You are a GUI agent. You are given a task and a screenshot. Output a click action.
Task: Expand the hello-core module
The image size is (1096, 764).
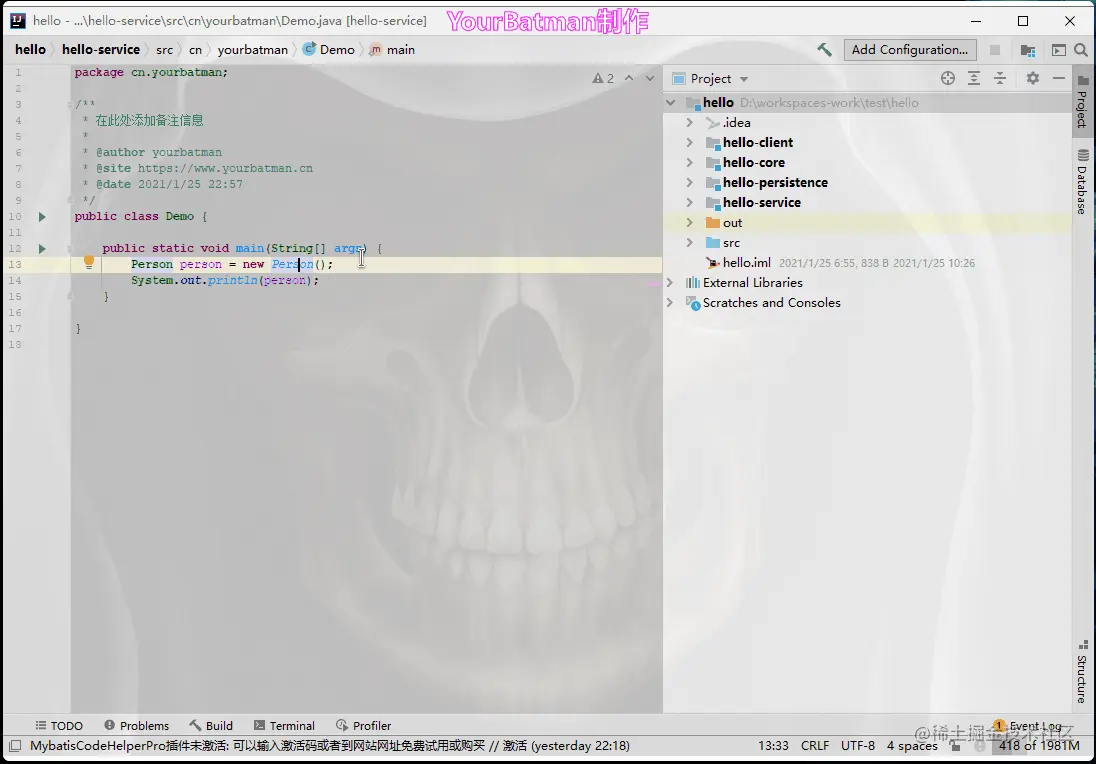tap(690, 163)
